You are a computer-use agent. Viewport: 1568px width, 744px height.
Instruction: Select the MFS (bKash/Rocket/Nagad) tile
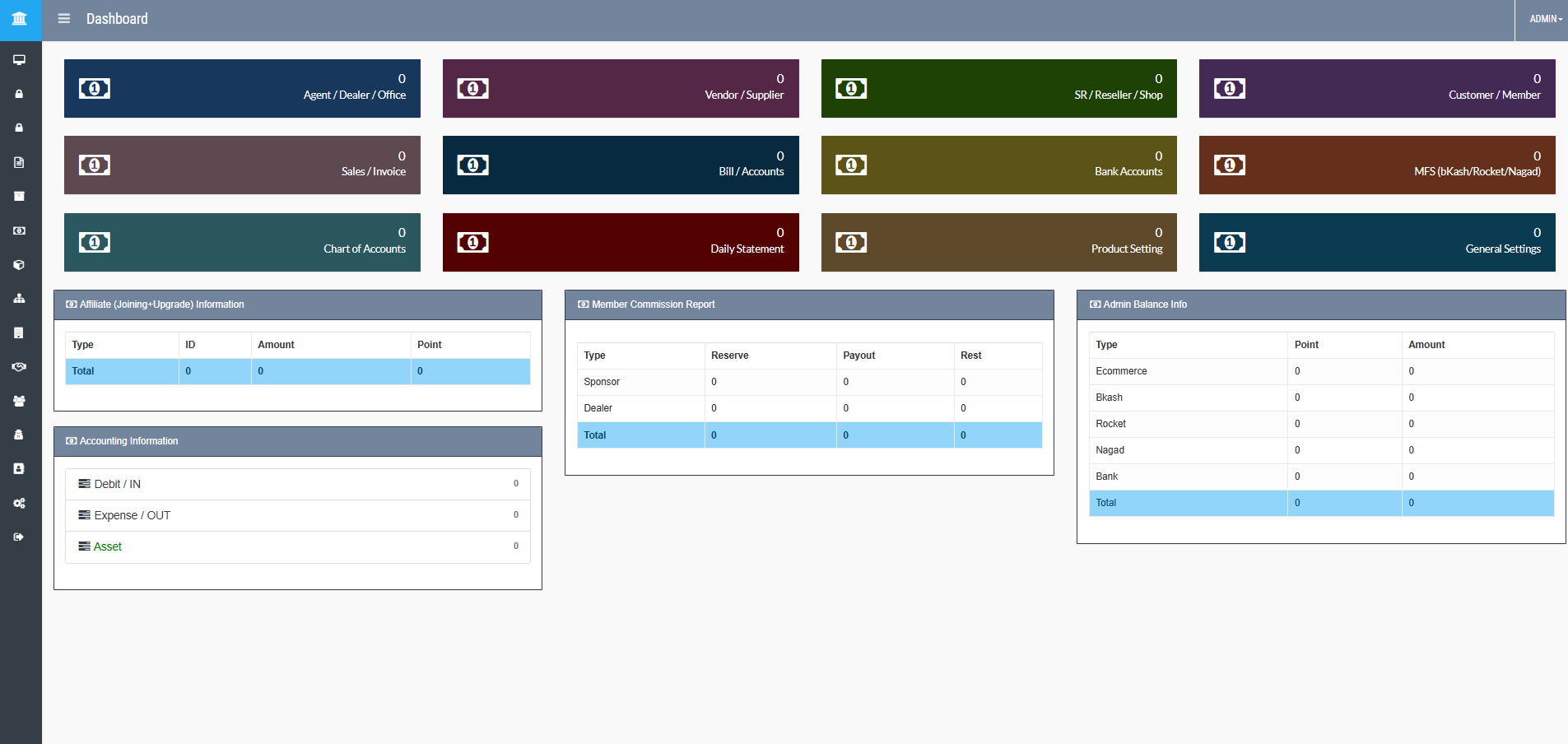point(1377,165)
